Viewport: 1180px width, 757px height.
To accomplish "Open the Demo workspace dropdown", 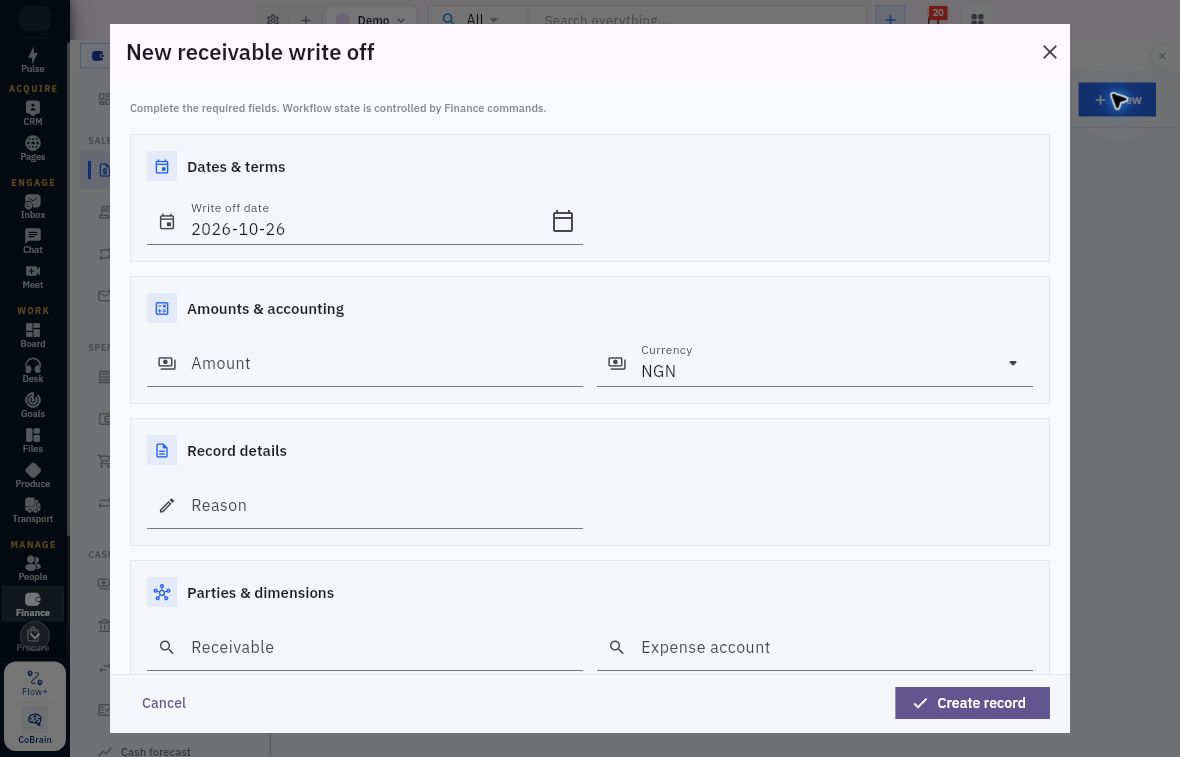I will (x=370, y=20).
